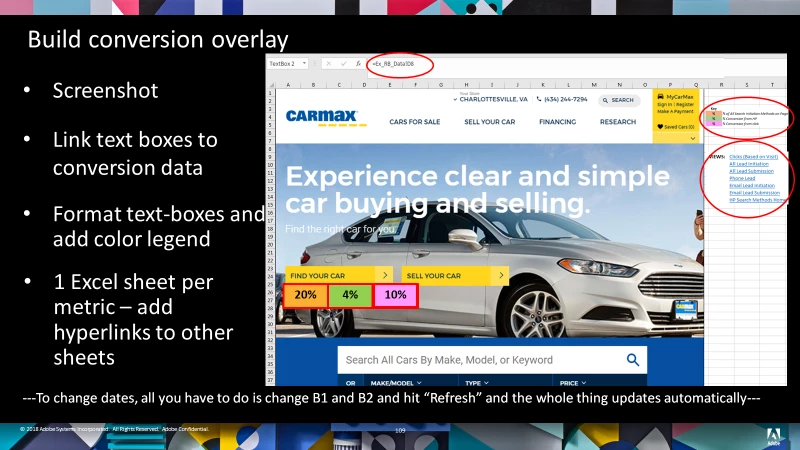Select the green 4% text box
Image resolution: width=800 pixels, height=450 pixels.
[350, 295]
